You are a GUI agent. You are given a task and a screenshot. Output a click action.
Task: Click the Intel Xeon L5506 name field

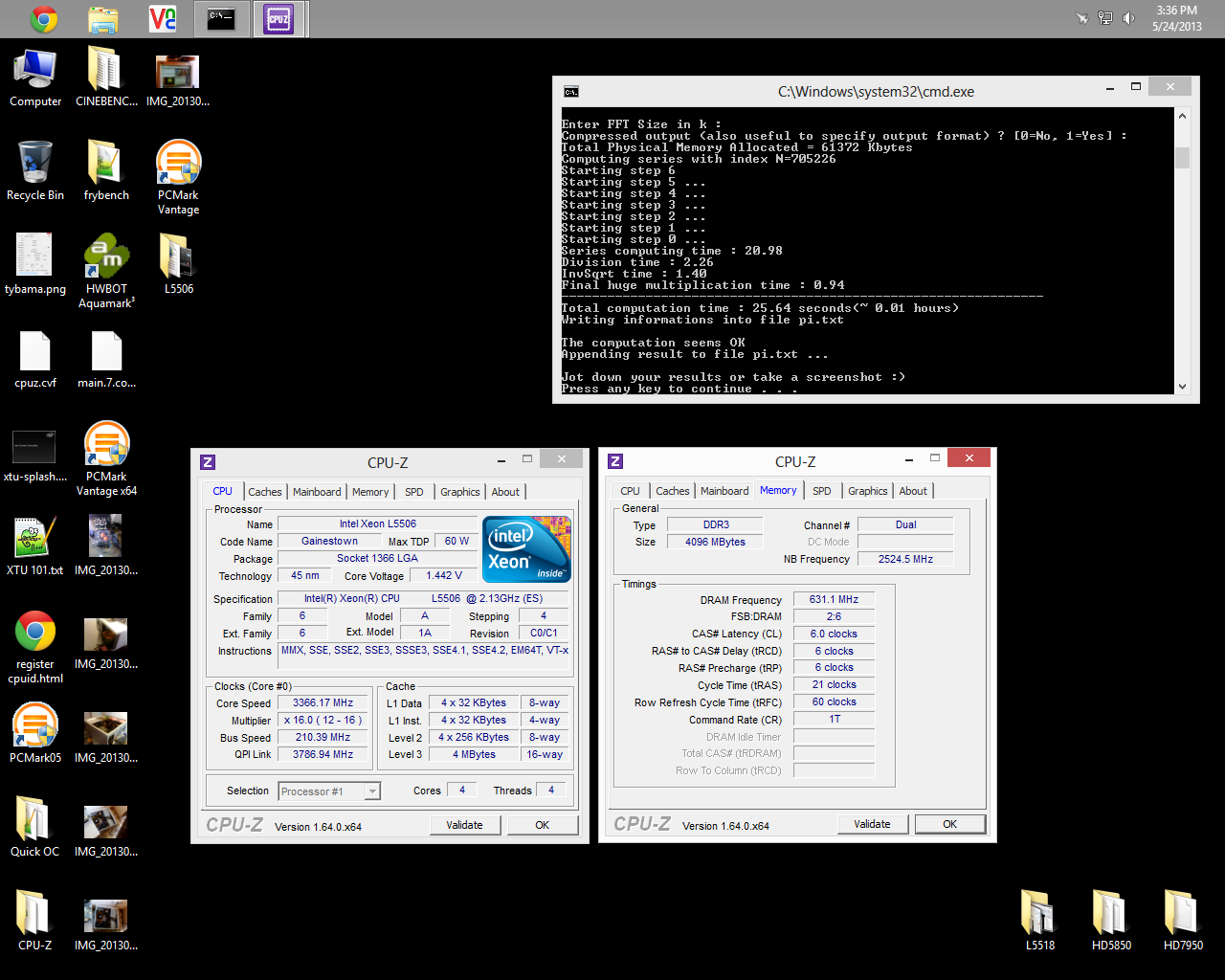(377, 523)
